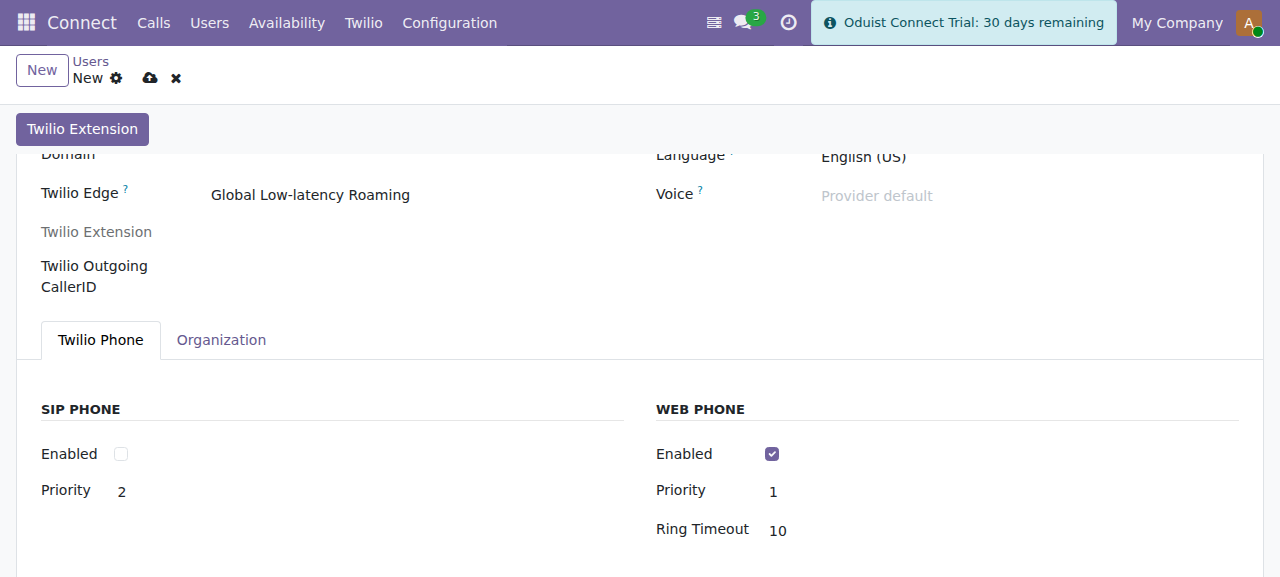
Task: Open the Configuration menu
Action: (x=450, y=23)
